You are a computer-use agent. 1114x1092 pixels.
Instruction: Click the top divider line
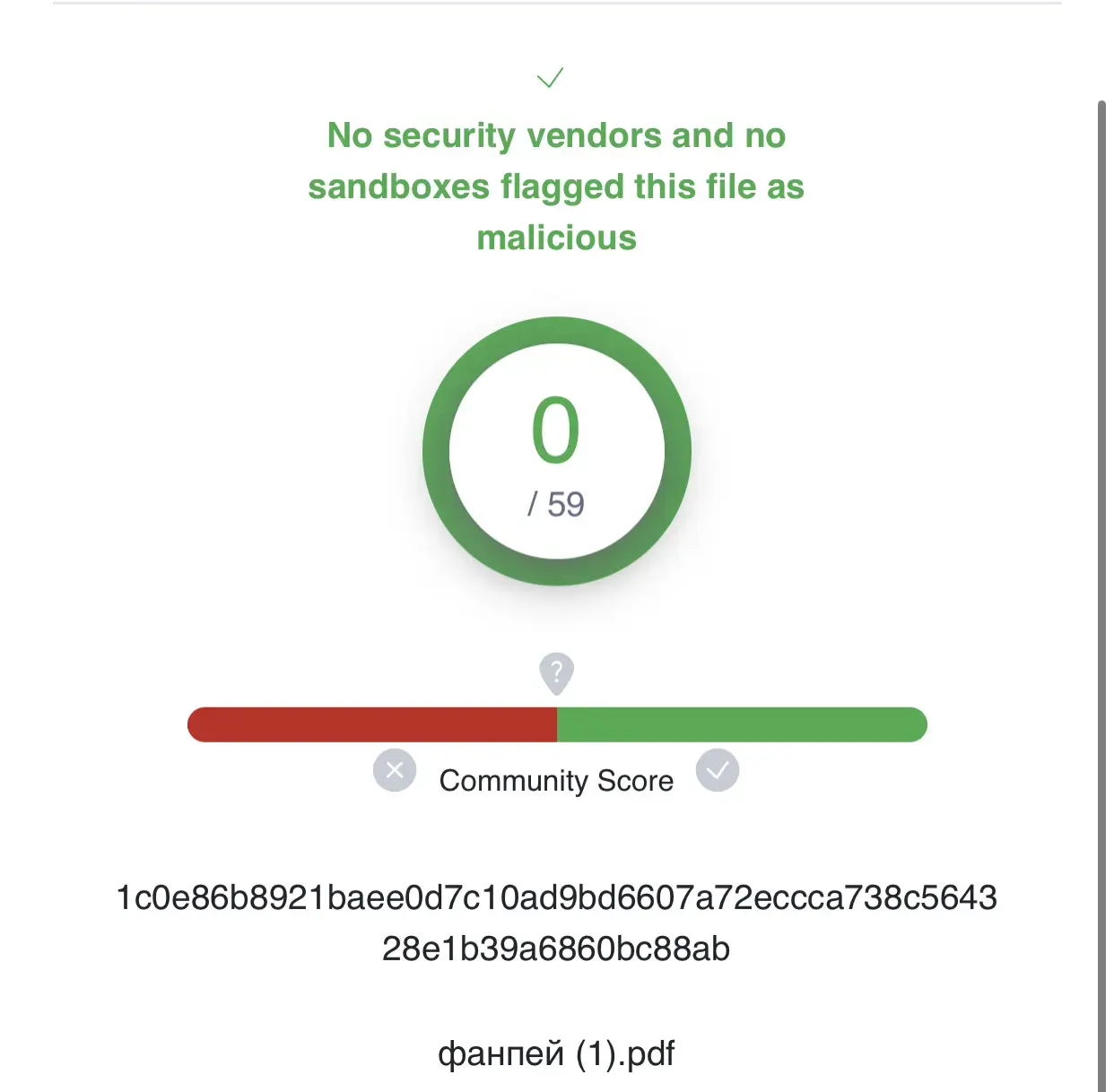pyautogui.click(x=557, y=3)
